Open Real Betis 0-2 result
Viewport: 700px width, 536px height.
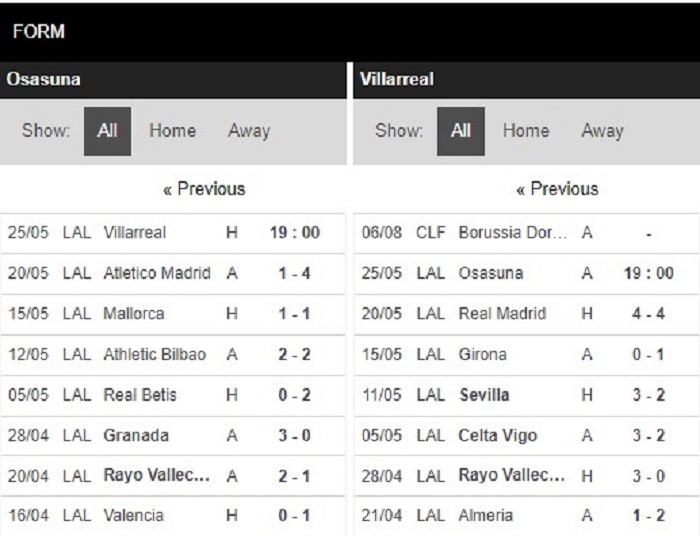click(140, 395)
